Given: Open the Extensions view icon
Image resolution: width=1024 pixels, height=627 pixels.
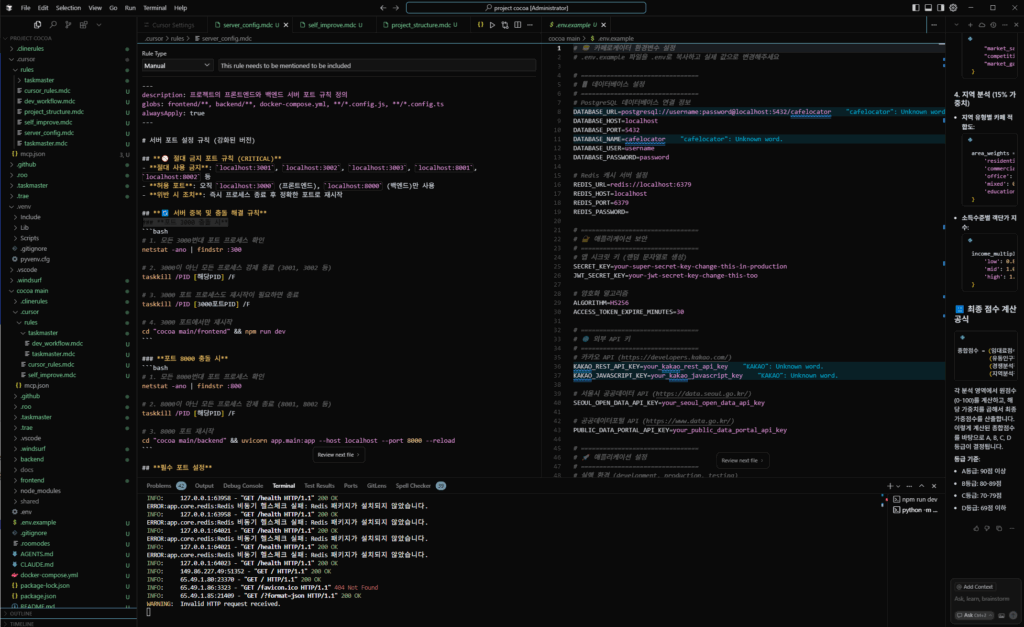Looking at the screenshot, I should click(84, 25).
